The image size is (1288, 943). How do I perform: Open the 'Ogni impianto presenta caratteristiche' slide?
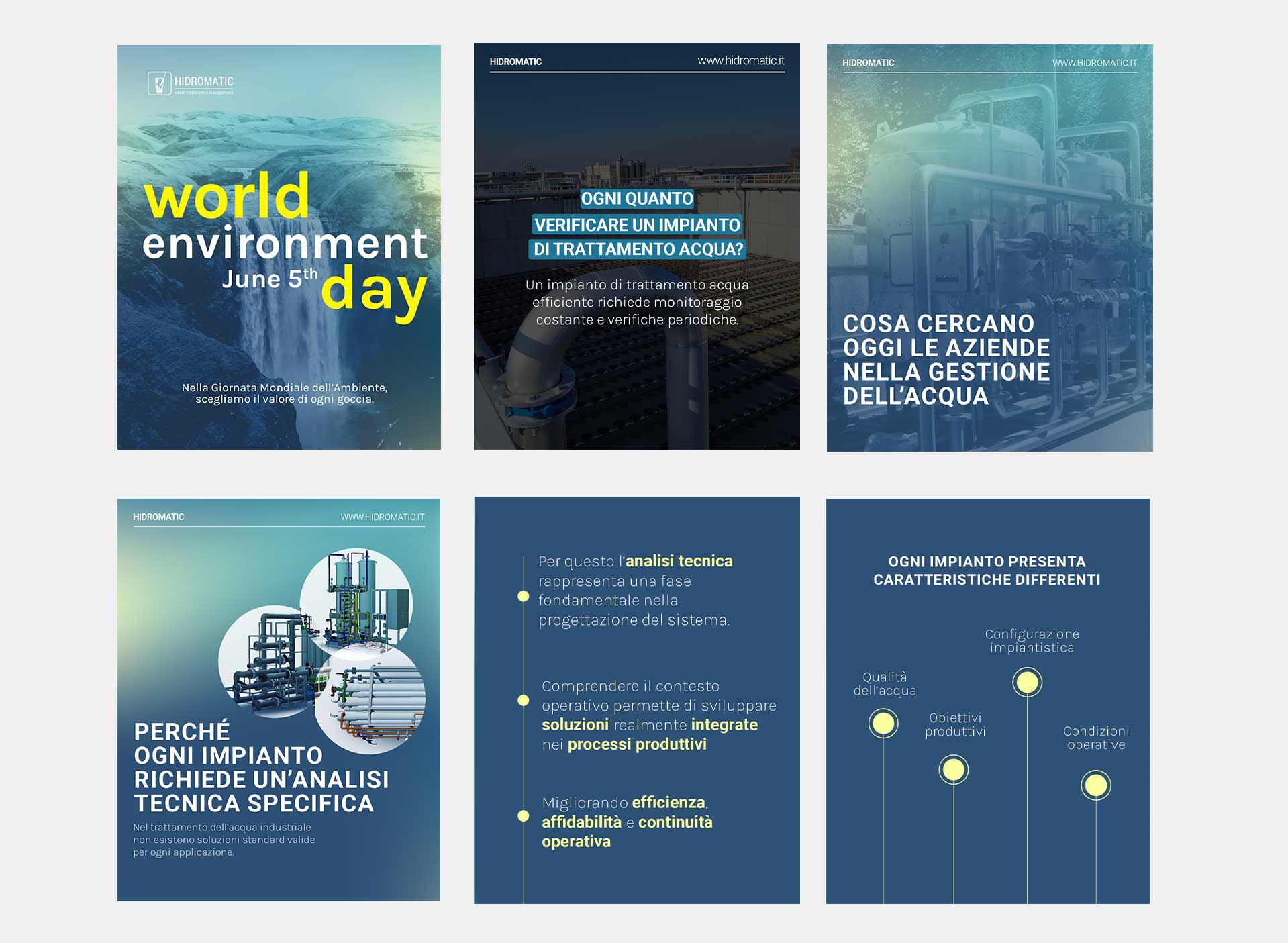coord(988,701)
